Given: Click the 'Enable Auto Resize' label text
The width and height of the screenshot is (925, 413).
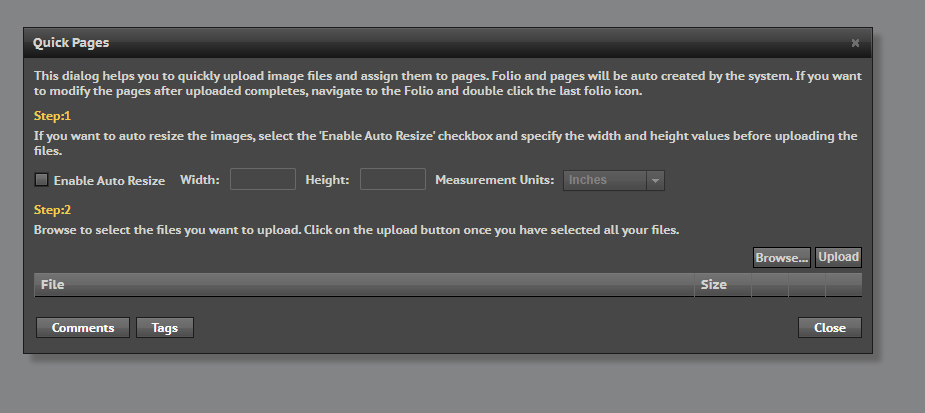Looking at the screenshot, I should pos(109,181).
